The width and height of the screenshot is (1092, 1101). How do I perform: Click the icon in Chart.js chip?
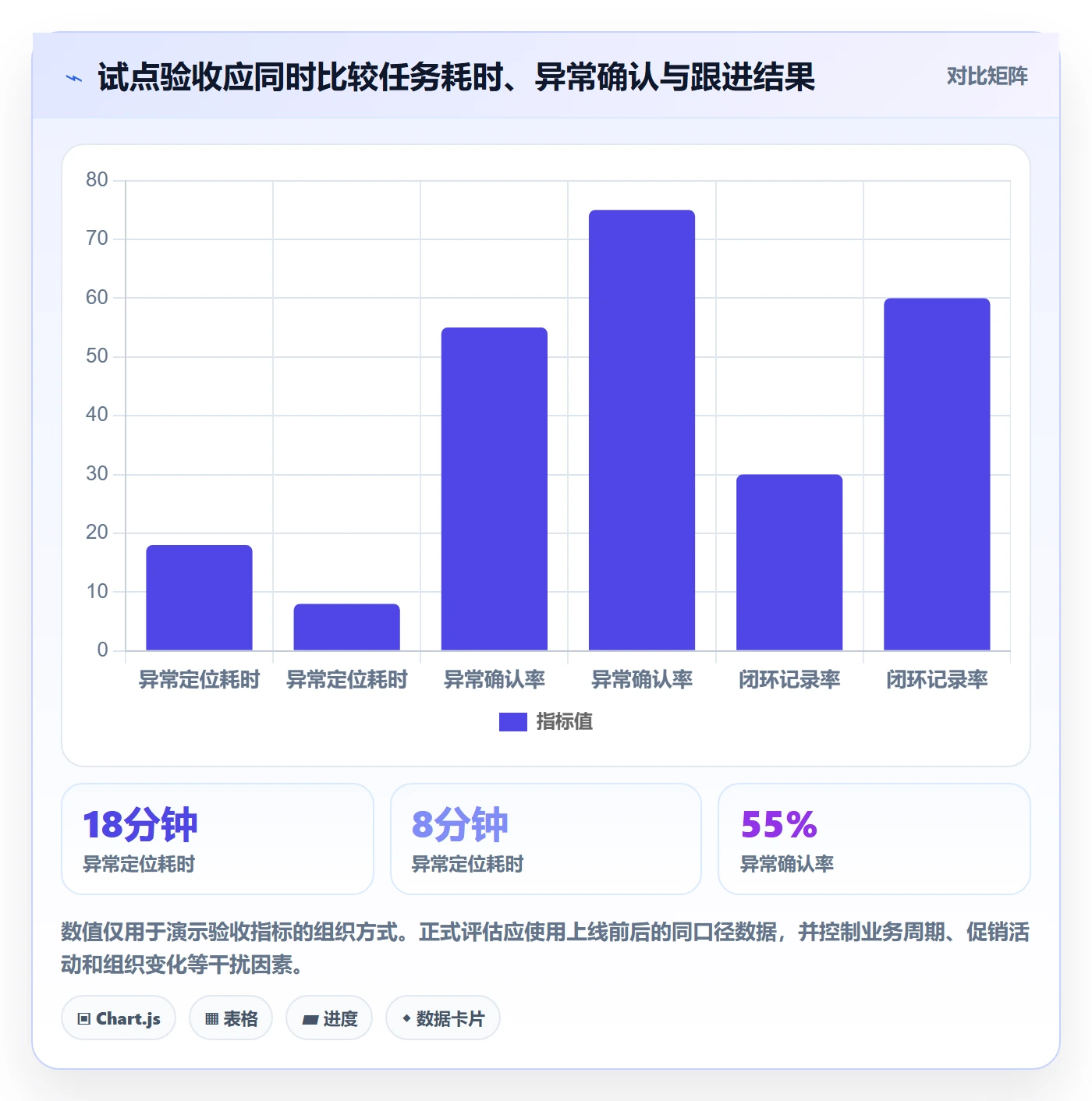pyautogui.click(x=84, y=1019)
